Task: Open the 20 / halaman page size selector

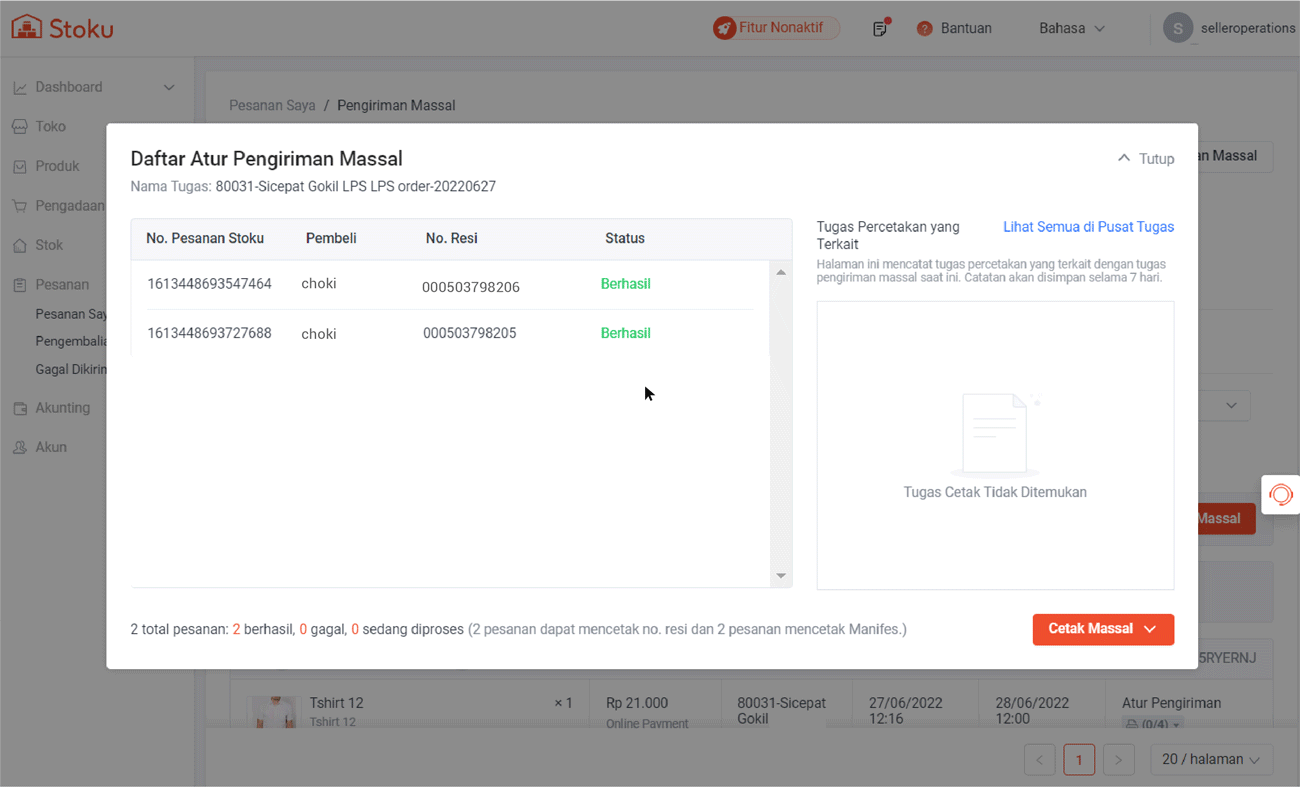Action: [x=1211, y=760]
